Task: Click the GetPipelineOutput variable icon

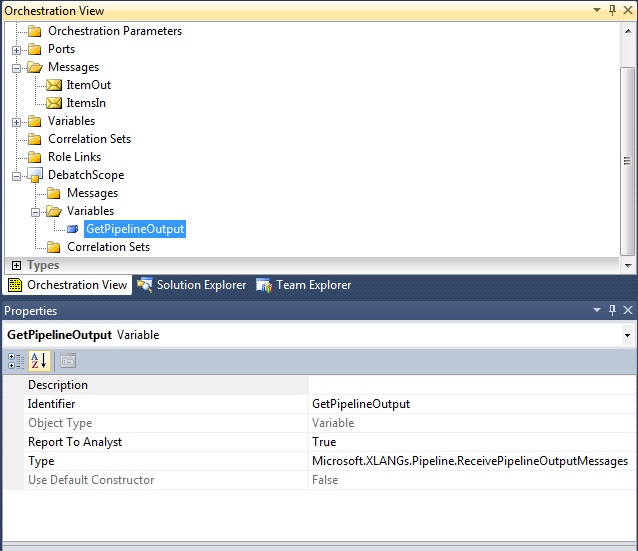Action: [x=72, y=229]
